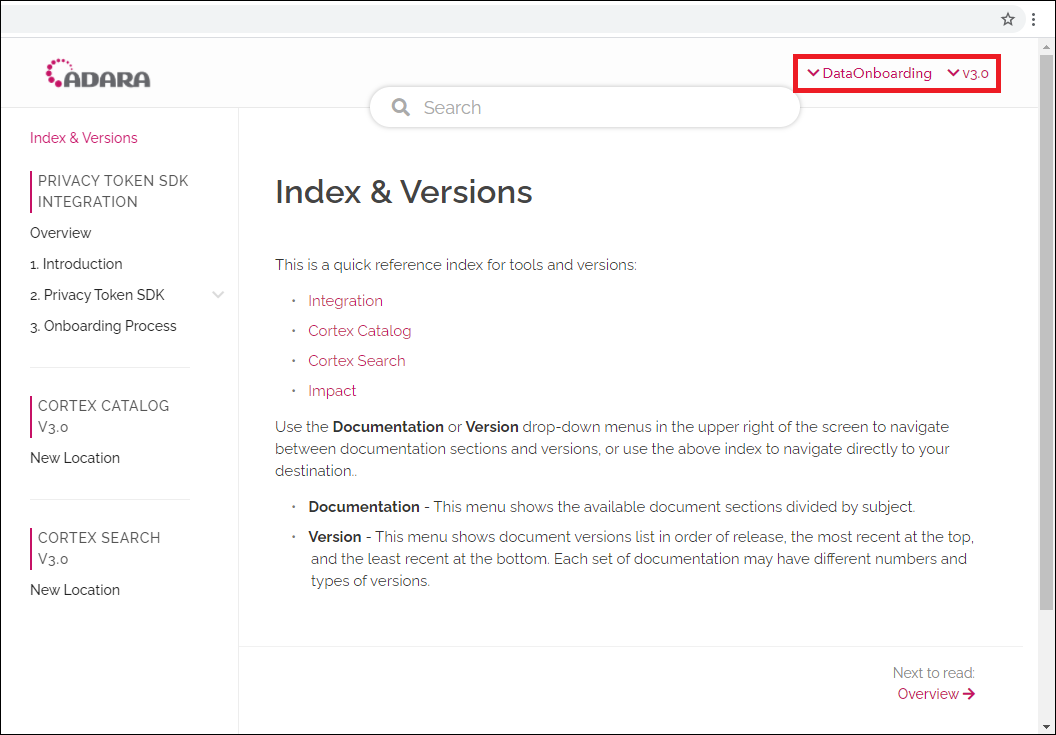This screenshot has height=735, width=1056.
Task: Click the Privacy Token SDK Integration heading
Action: [x=113, y=191]
